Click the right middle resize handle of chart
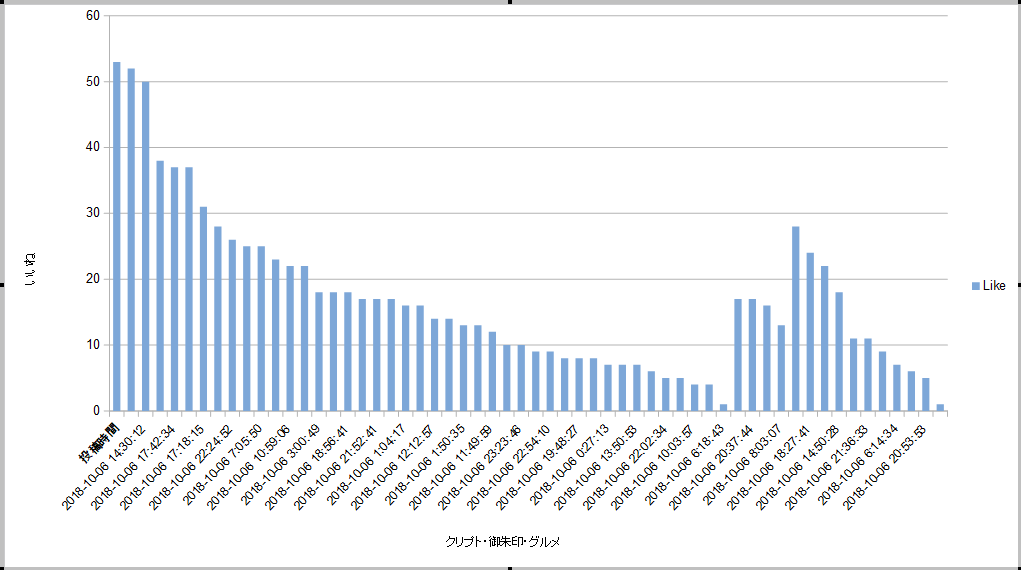This screenshot has width=1021, height=570. 1018,285
